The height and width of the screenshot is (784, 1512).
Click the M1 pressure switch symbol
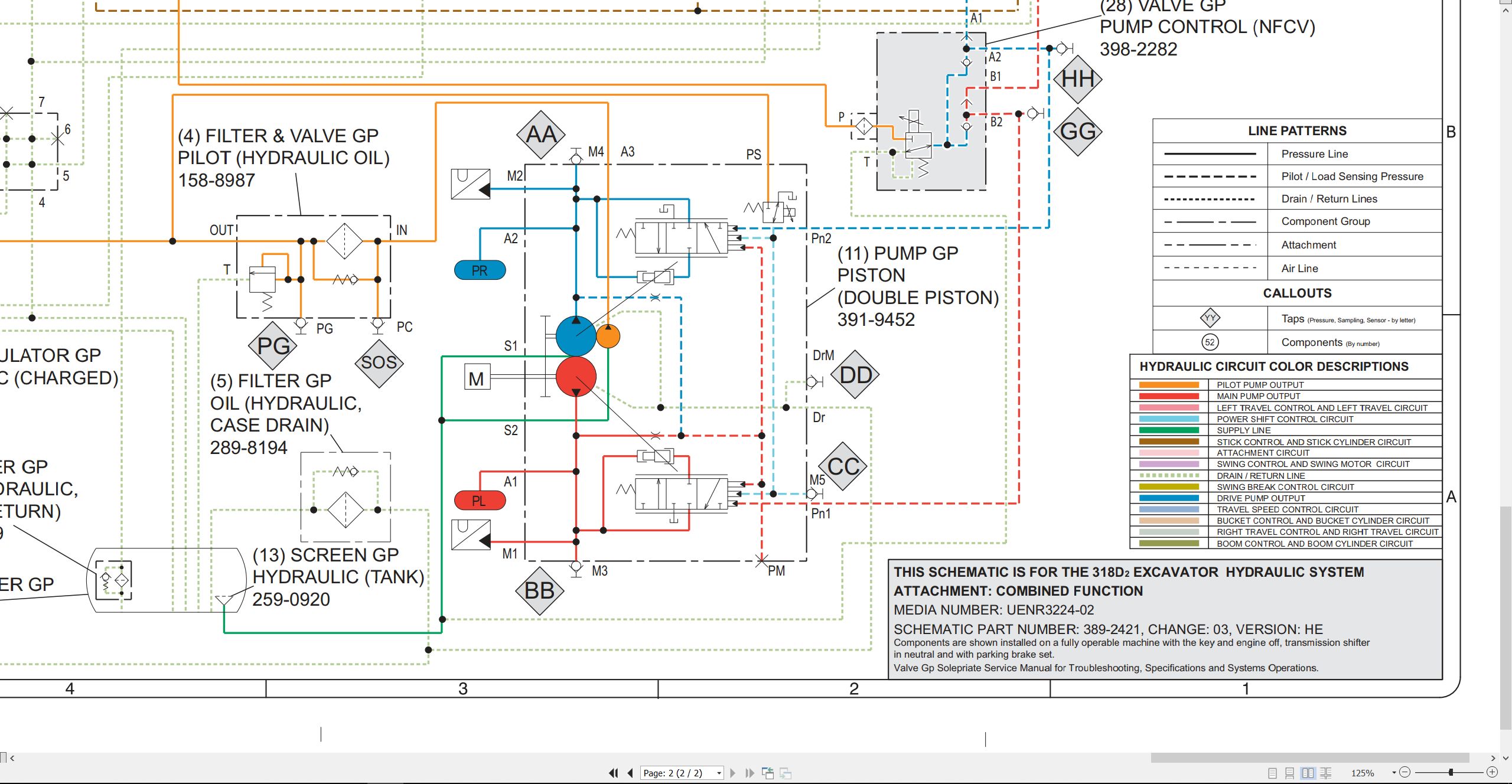[x=471, y=534]
